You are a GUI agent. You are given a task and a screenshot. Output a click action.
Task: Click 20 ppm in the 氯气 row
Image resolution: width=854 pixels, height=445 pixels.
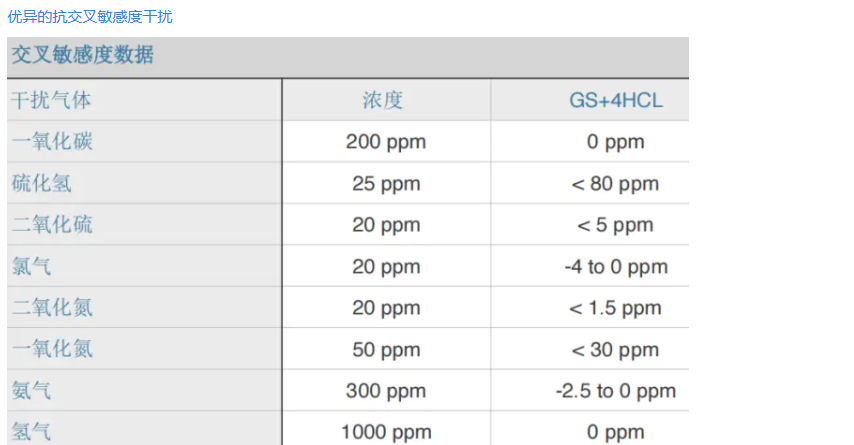(386, 267)
